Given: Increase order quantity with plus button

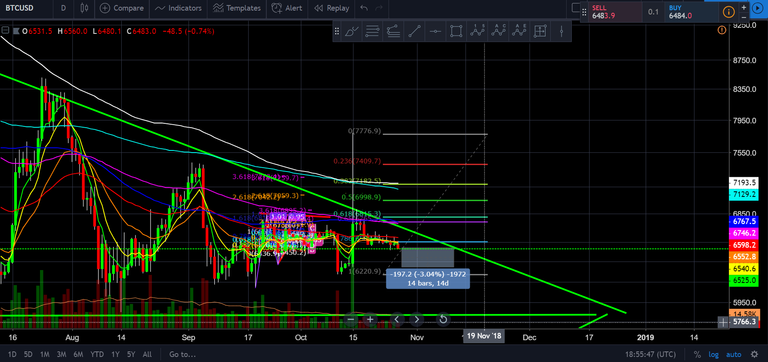Looking at the screenshot, I should click(744, 7).
